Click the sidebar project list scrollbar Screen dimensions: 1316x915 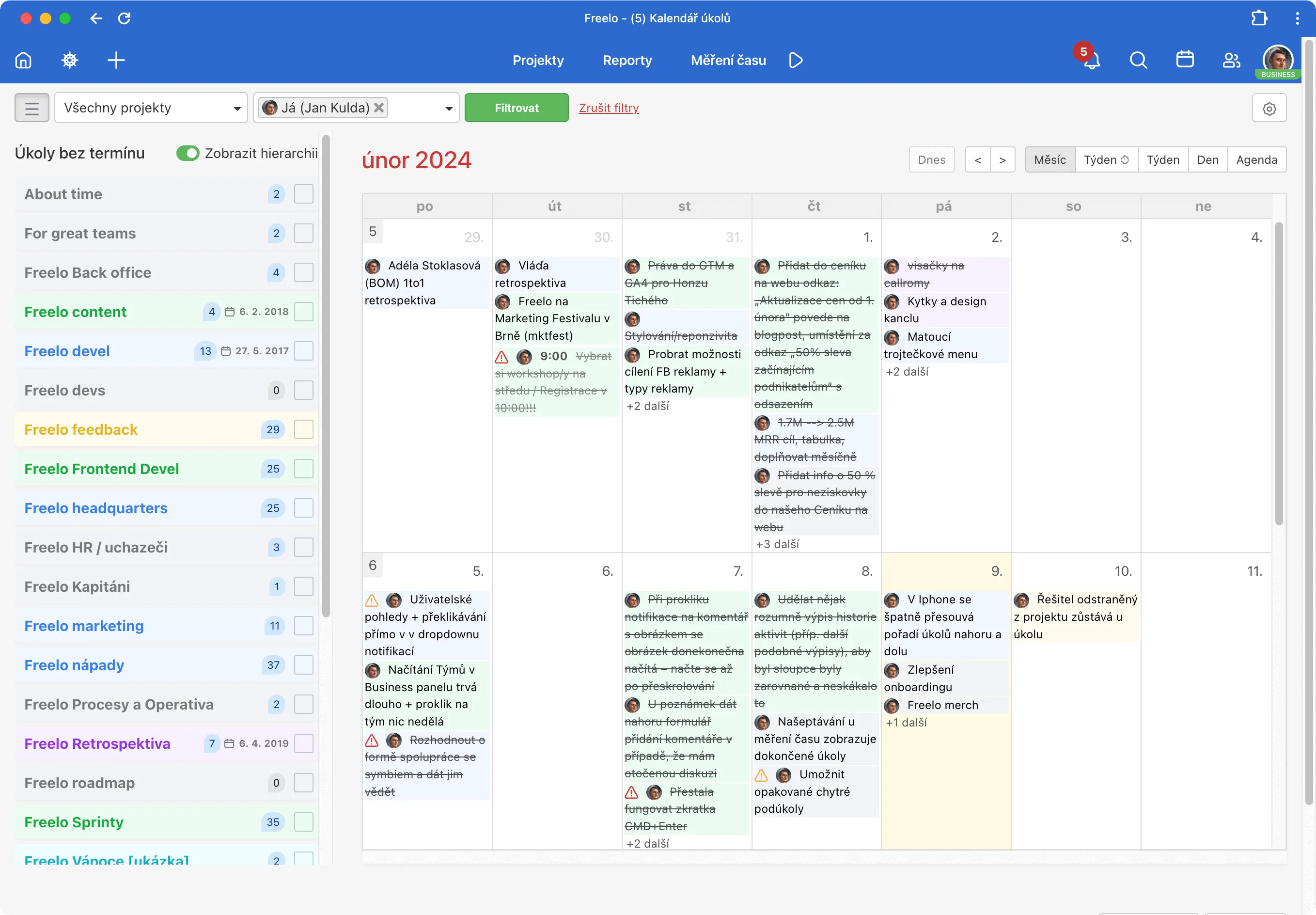tap(326, 376)
